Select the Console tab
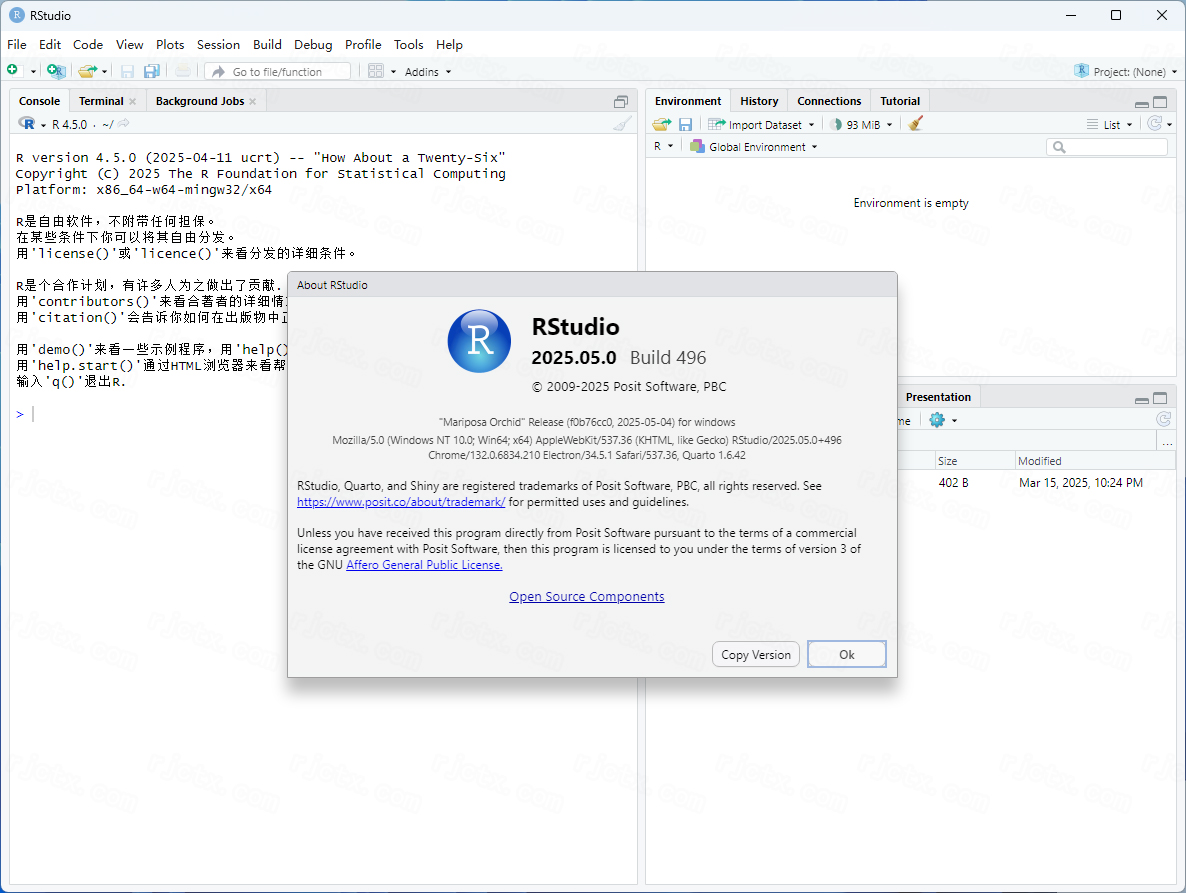Screen dimensions: 1186x893 click(x=39, y=101)
